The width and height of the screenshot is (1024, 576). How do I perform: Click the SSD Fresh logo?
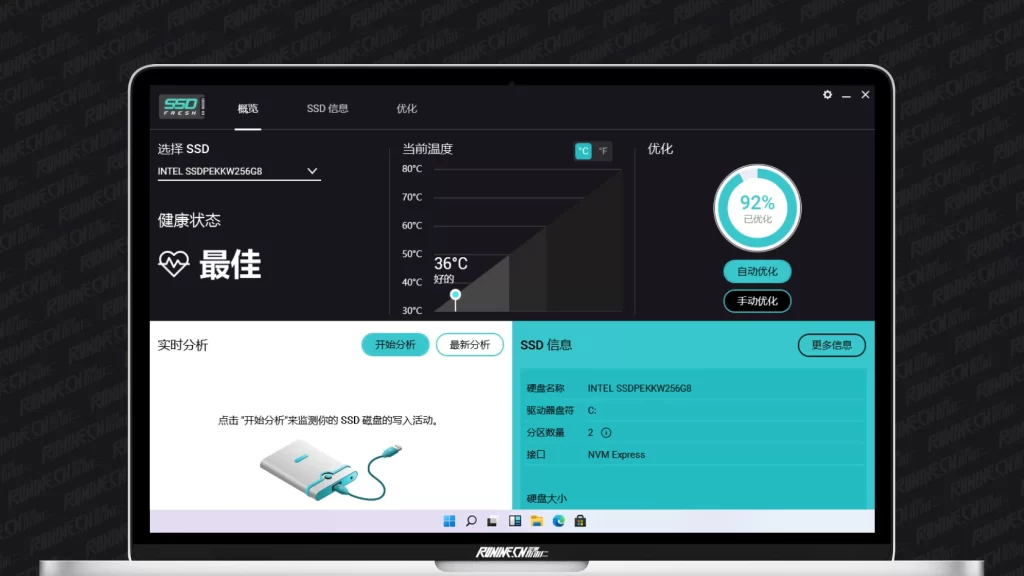click(x=182, y=107)
